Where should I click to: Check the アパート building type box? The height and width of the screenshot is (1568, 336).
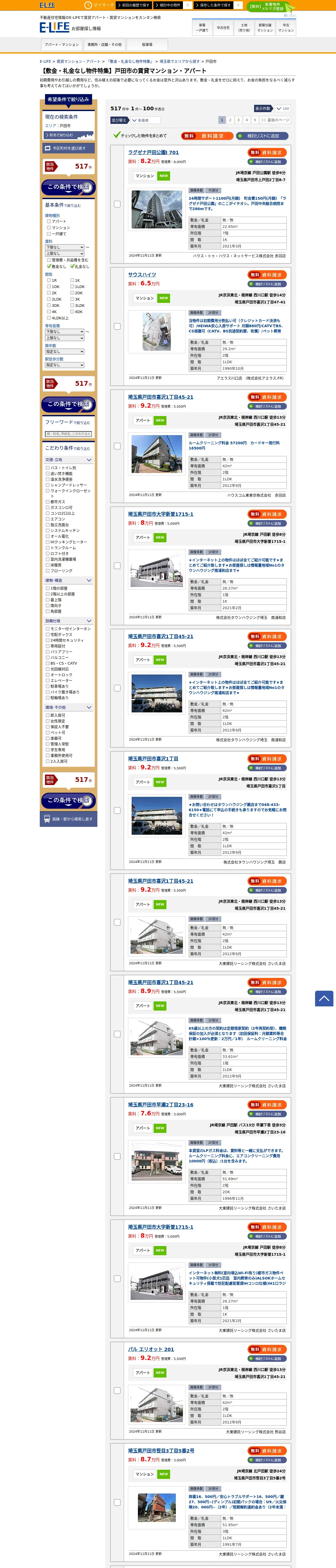49,222
